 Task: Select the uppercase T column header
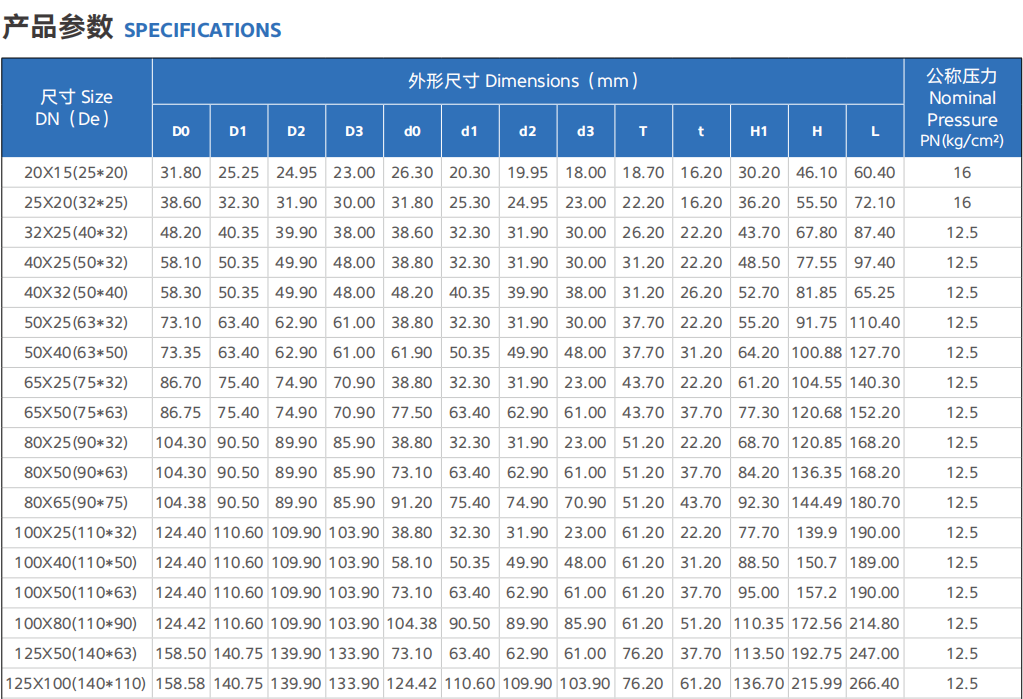click(643, 131)
